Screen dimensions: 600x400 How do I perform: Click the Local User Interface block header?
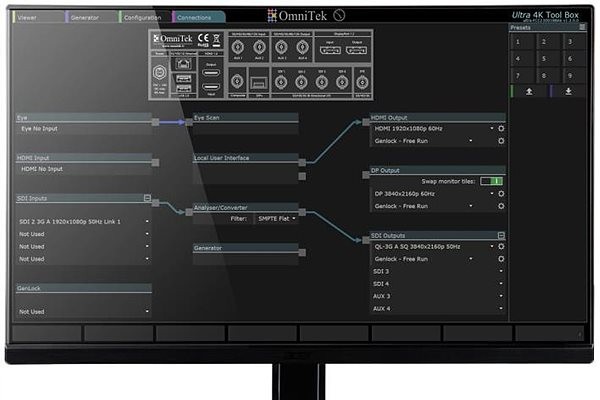click(x=246, y=158)
